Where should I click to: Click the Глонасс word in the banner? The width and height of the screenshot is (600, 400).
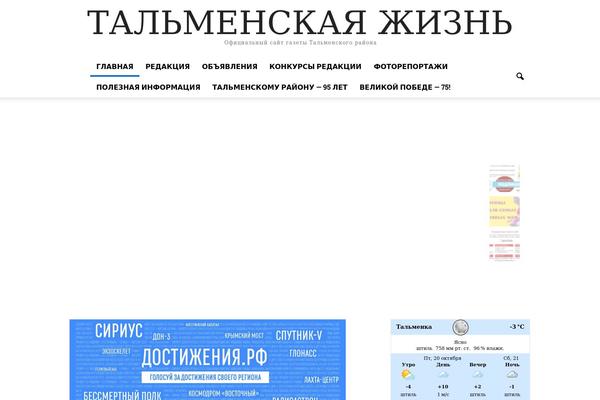point(303,353)
